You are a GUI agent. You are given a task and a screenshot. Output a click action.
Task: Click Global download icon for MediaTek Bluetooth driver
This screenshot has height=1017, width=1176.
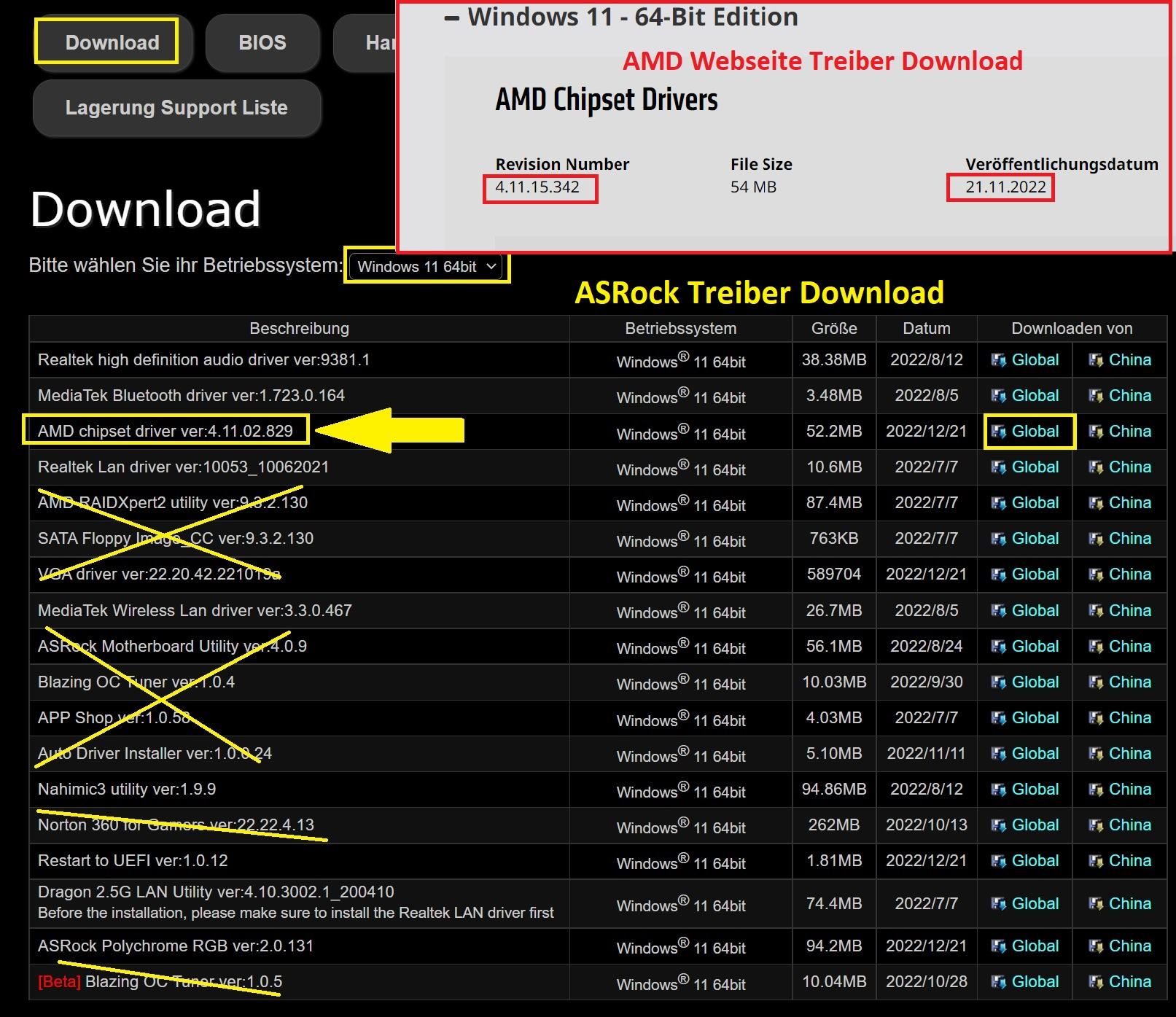998,396
